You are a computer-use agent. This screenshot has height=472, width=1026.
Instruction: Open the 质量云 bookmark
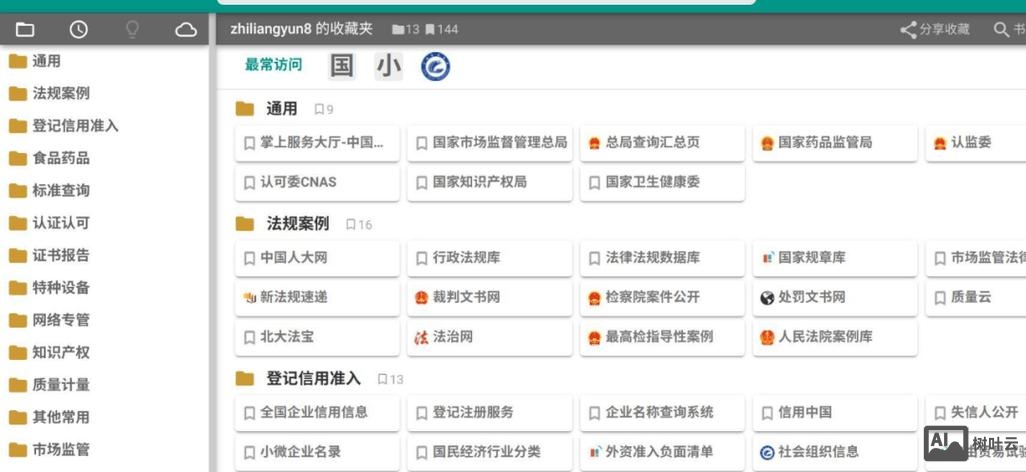pyautogui.click(x=976, y=298)
